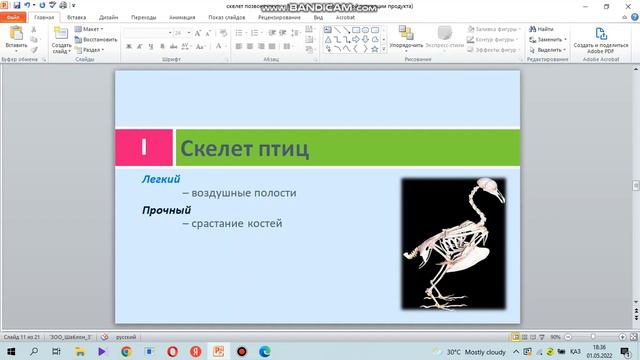Click Создать и поделиться Adobe PDF
This screenshot has height=360, width=640.
click(601, 40)
